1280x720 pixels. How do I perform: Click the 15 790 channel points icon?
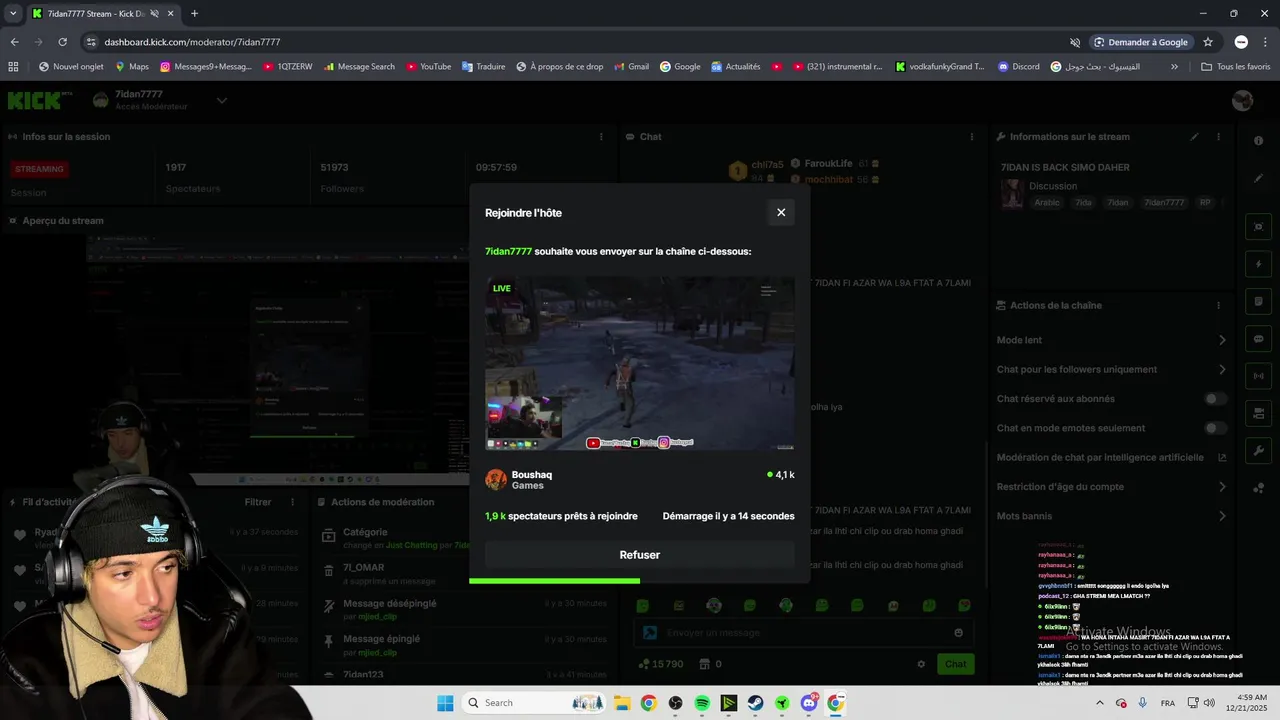point(643,664)
